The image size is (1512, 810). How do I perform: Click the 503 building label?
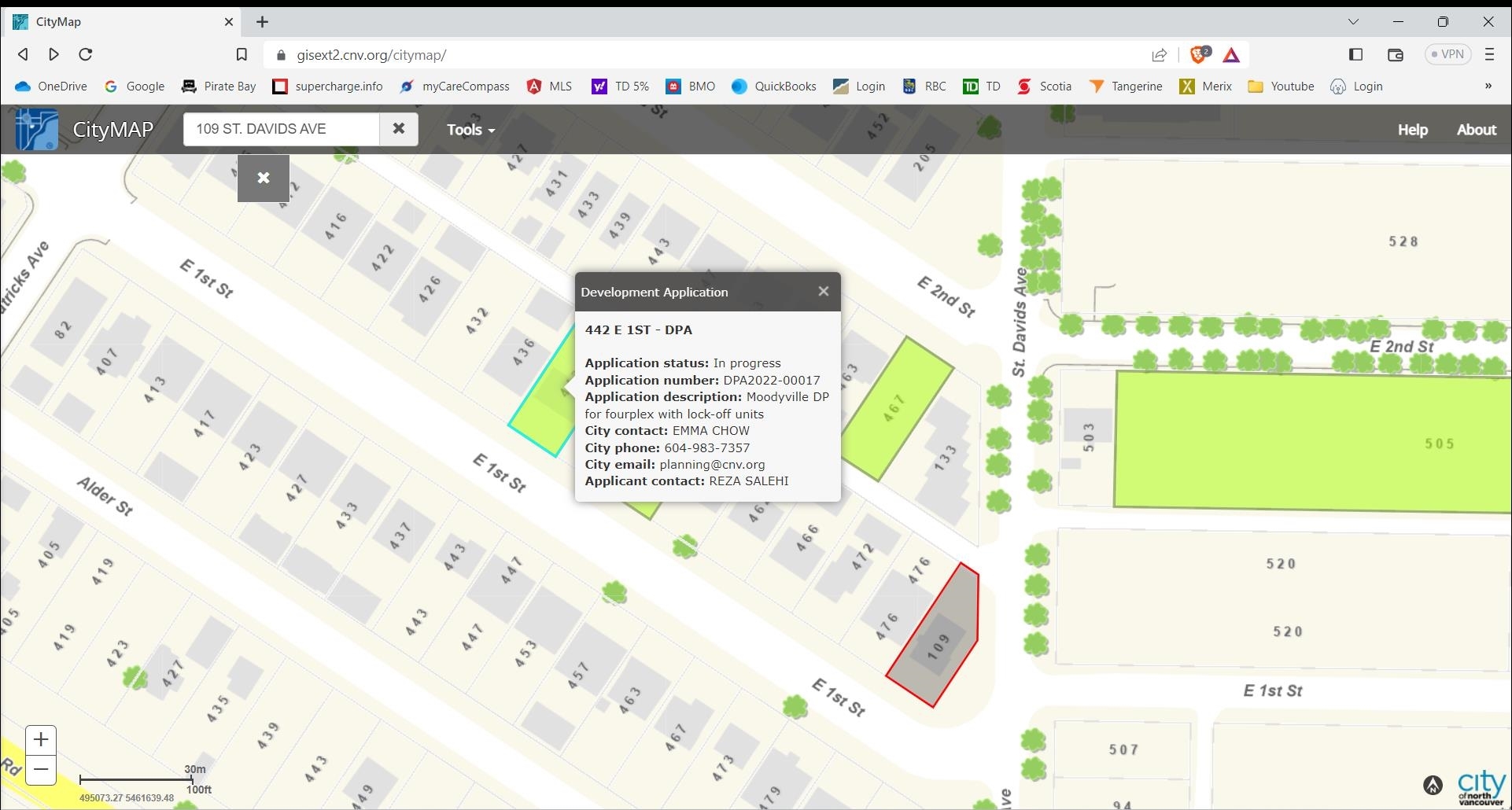[1089, 437]
